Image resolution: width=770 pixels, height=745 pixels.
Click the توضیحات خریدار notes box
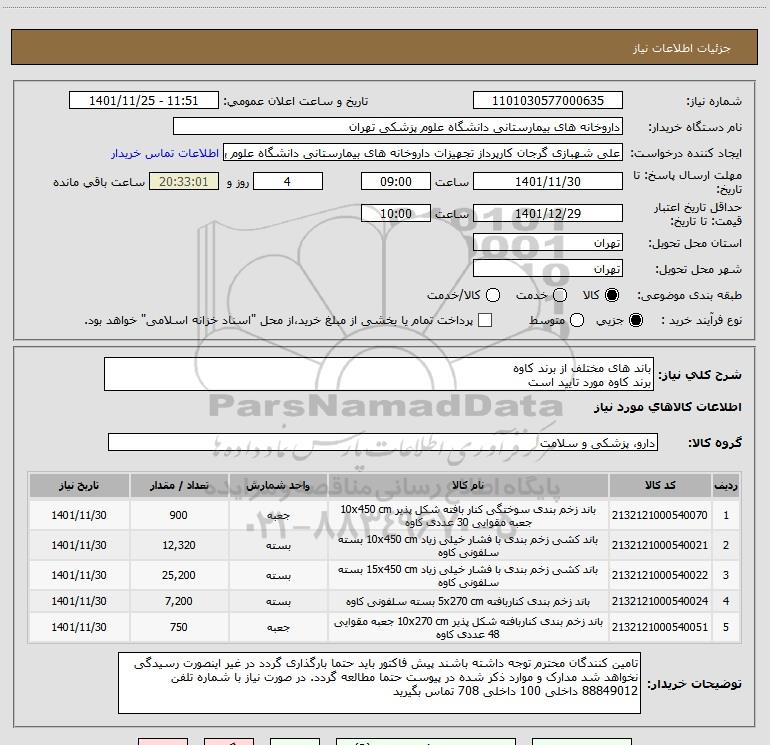379,683
